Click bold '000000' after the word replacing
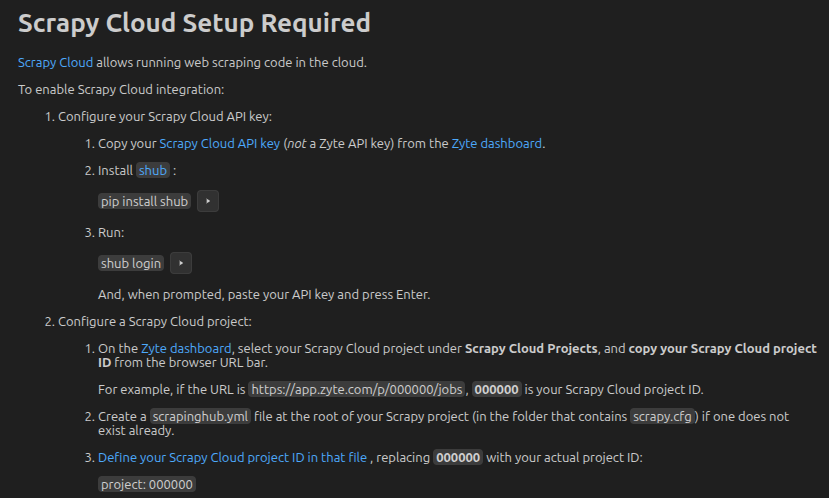Viewport: 829px width, 498px height. [459, 457]
